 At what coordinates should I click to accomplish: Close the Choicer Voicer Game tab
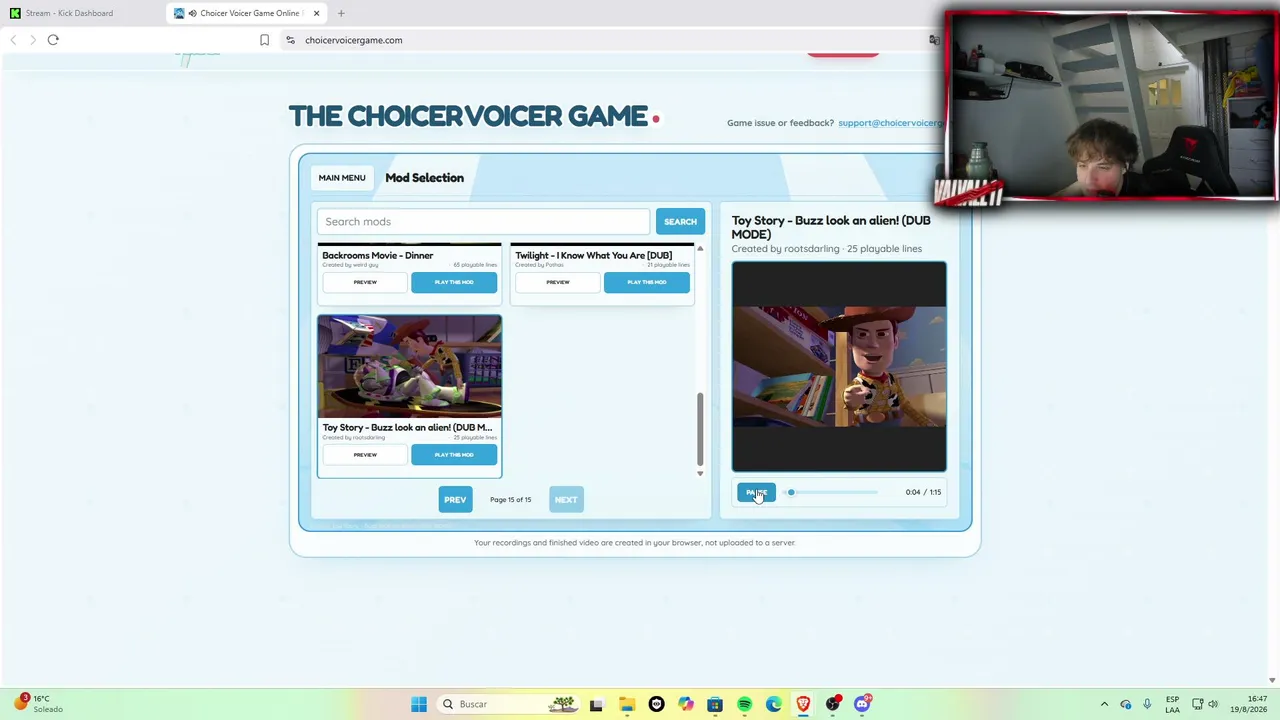(316, 13)
